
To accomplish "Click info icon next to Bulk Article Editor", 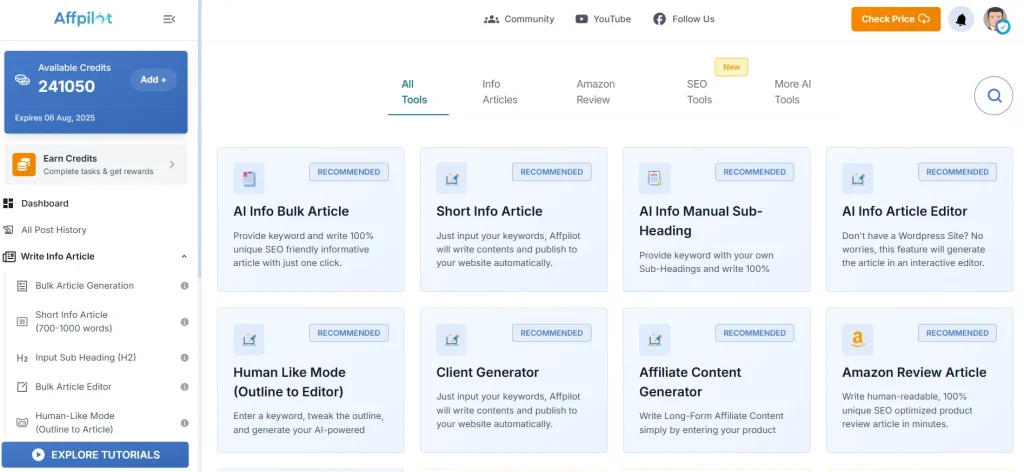I will [184, 387].
